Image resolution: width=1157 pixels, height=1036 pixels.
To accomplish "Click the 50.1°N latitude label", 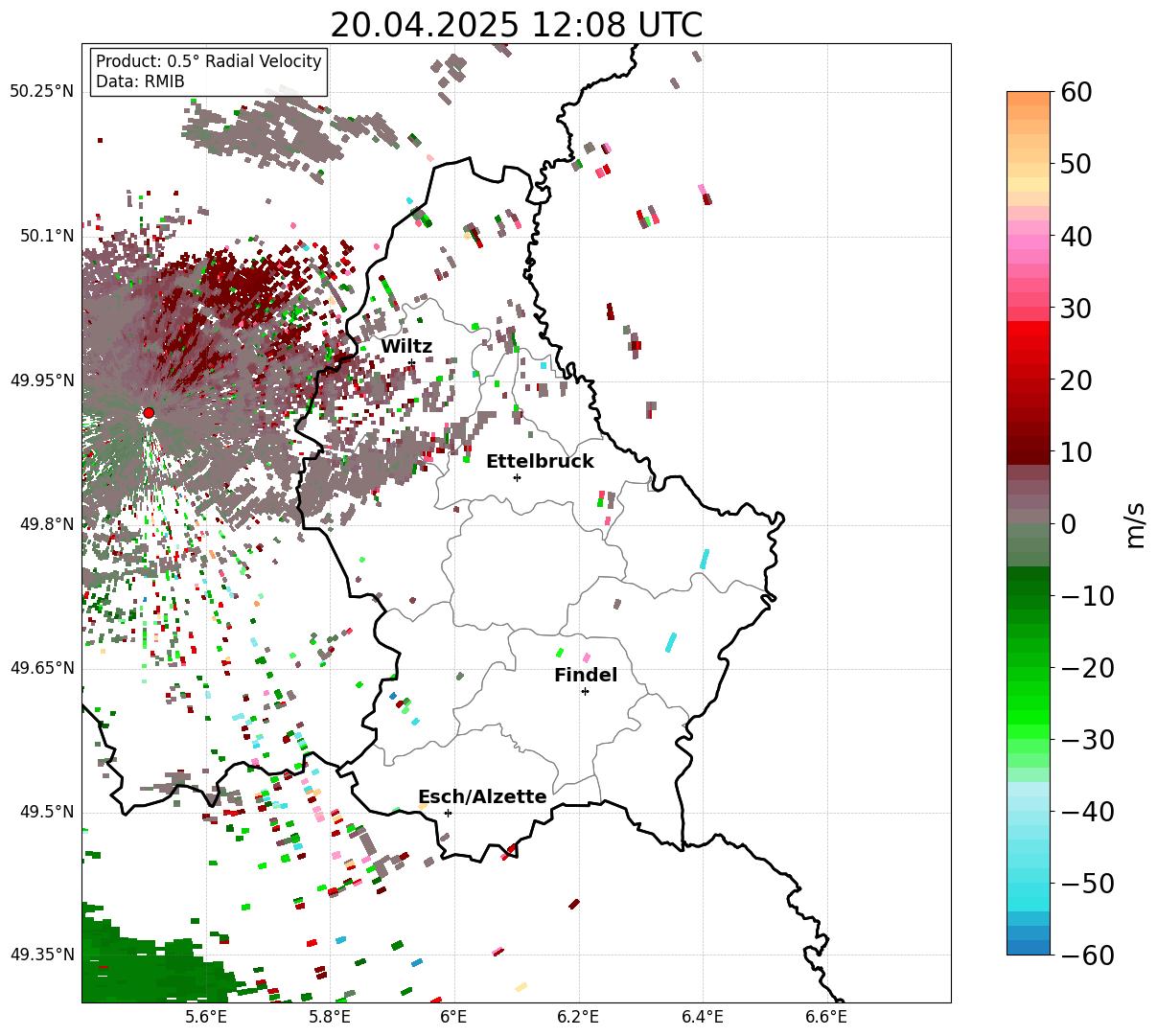I will pos(46,236).
